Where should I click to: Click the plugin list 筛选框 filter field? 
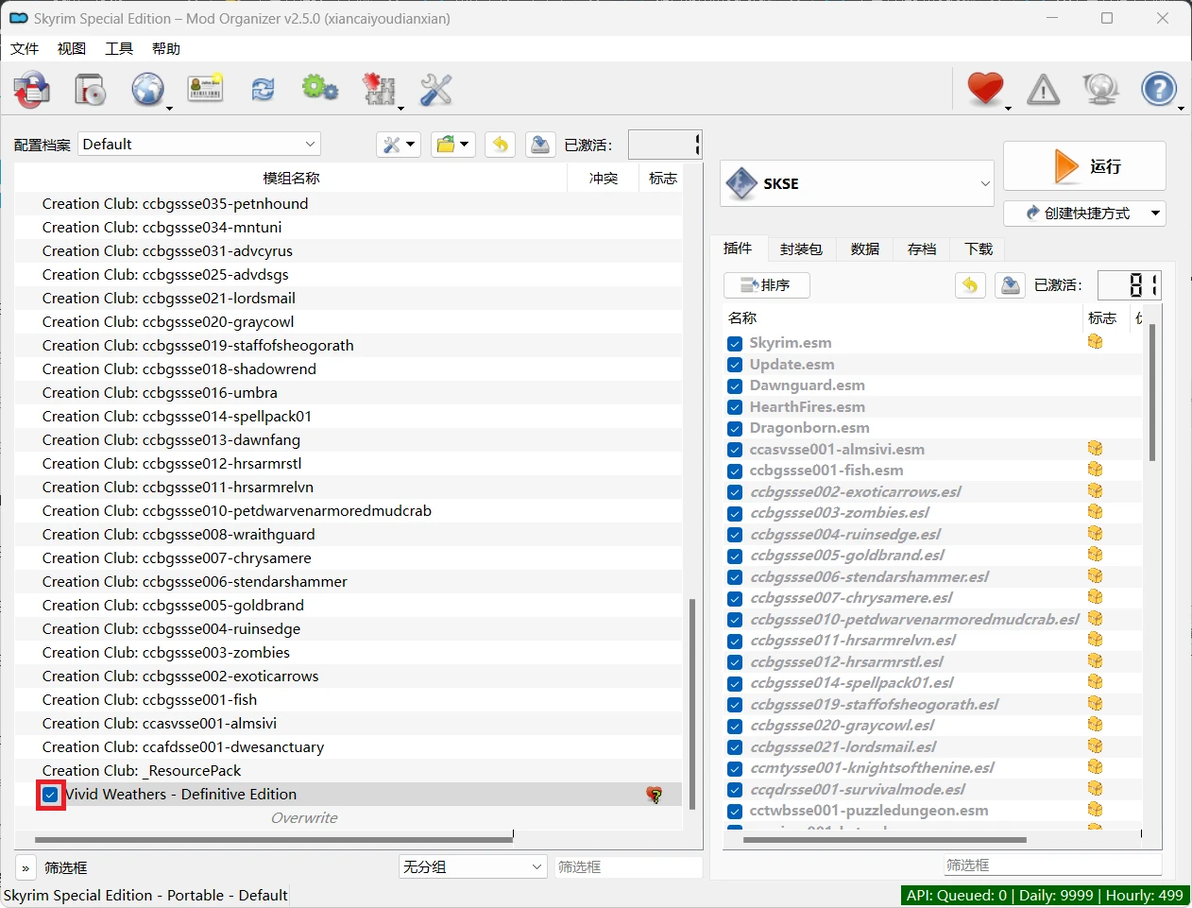tap(1053, 865)
